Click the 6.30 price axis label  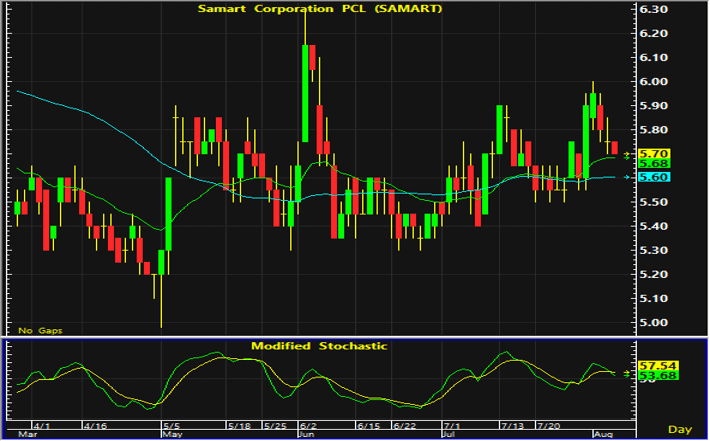pos(653,9)
